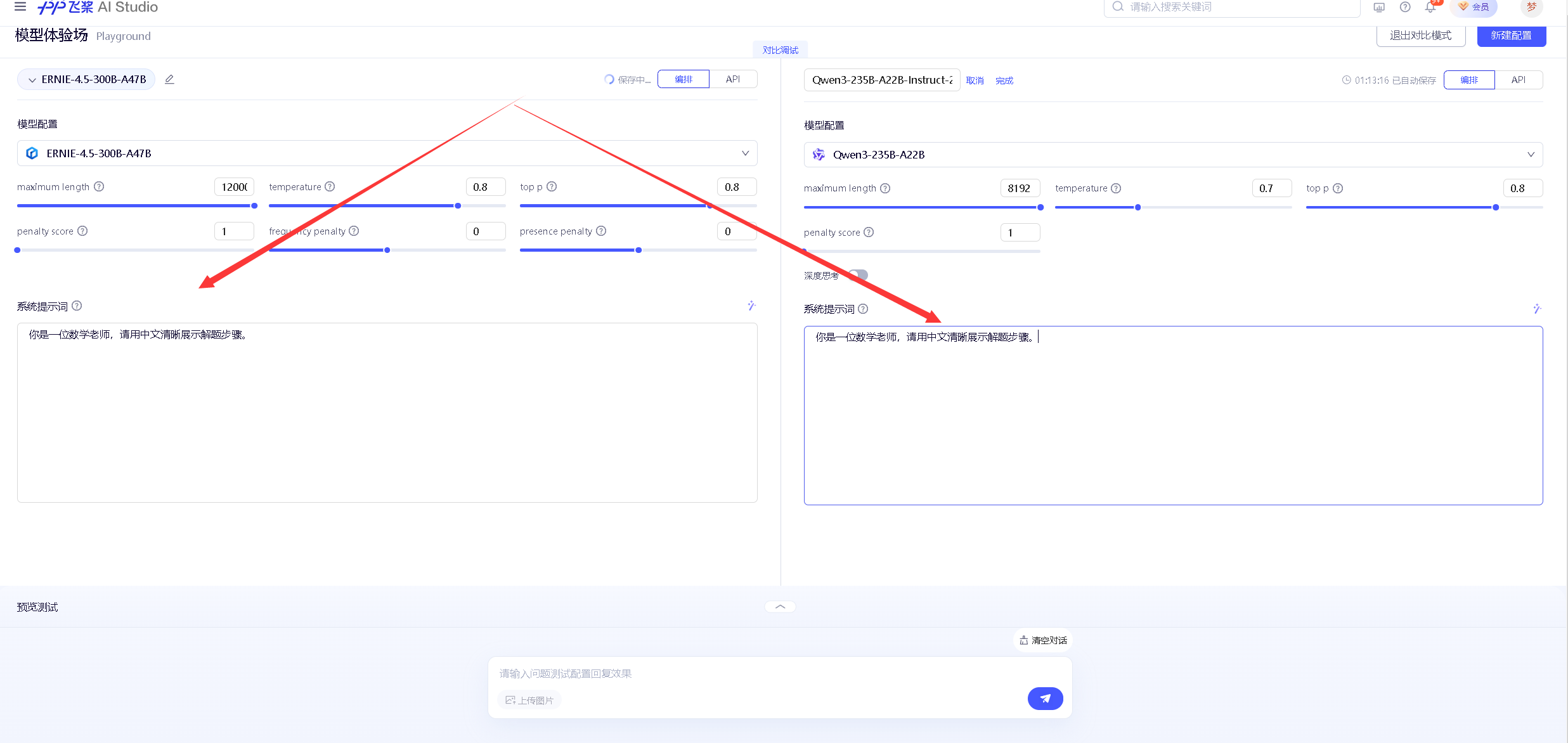Click the right maximum length help icon
1568x743 pixels.
pos(885,188)
